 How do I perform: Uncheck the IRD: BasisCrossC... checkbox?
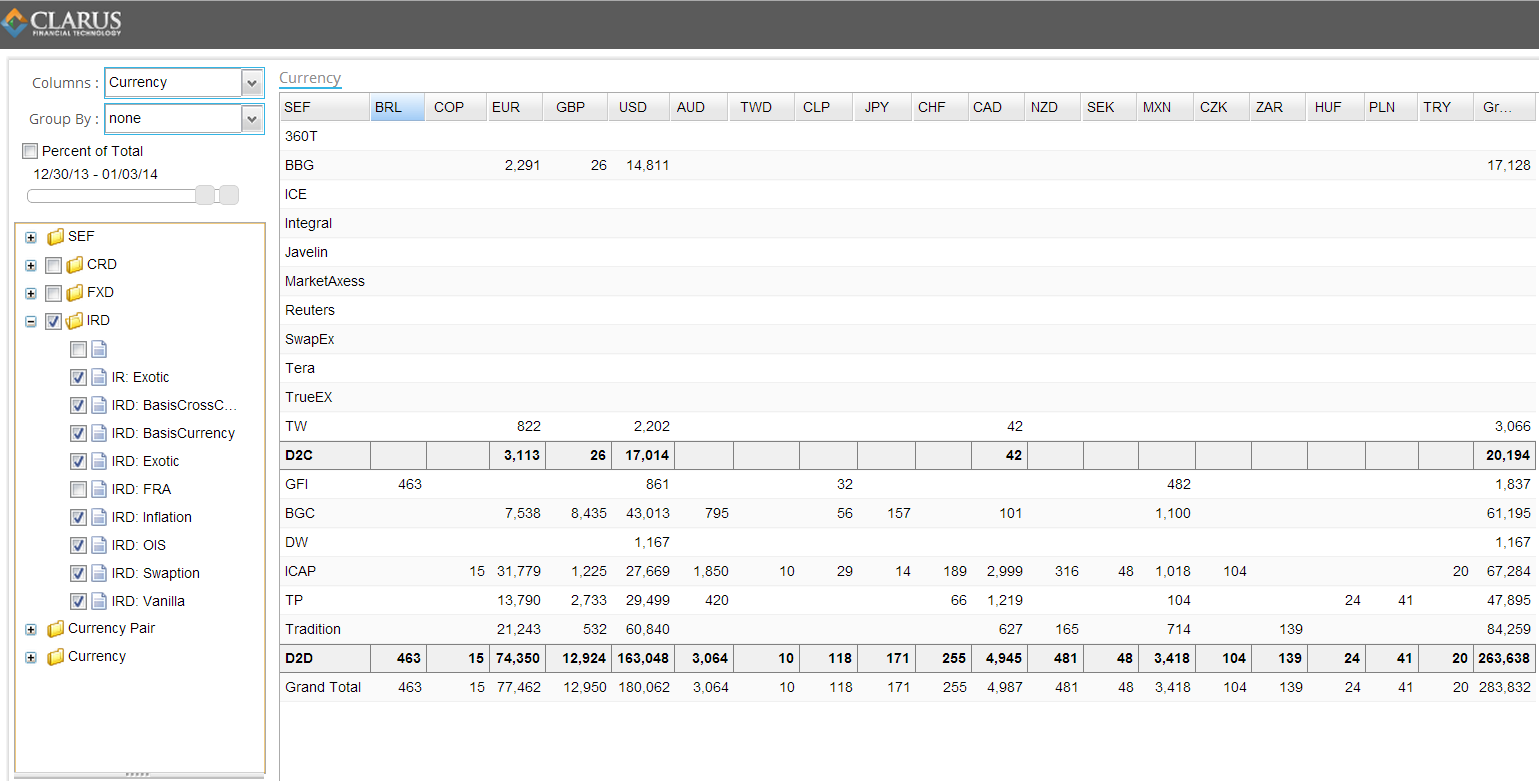click(78, 405)
